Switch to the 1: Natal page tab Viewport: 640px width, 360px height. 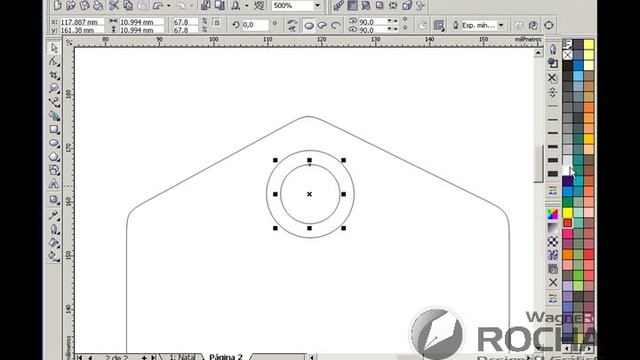[182, 357]
